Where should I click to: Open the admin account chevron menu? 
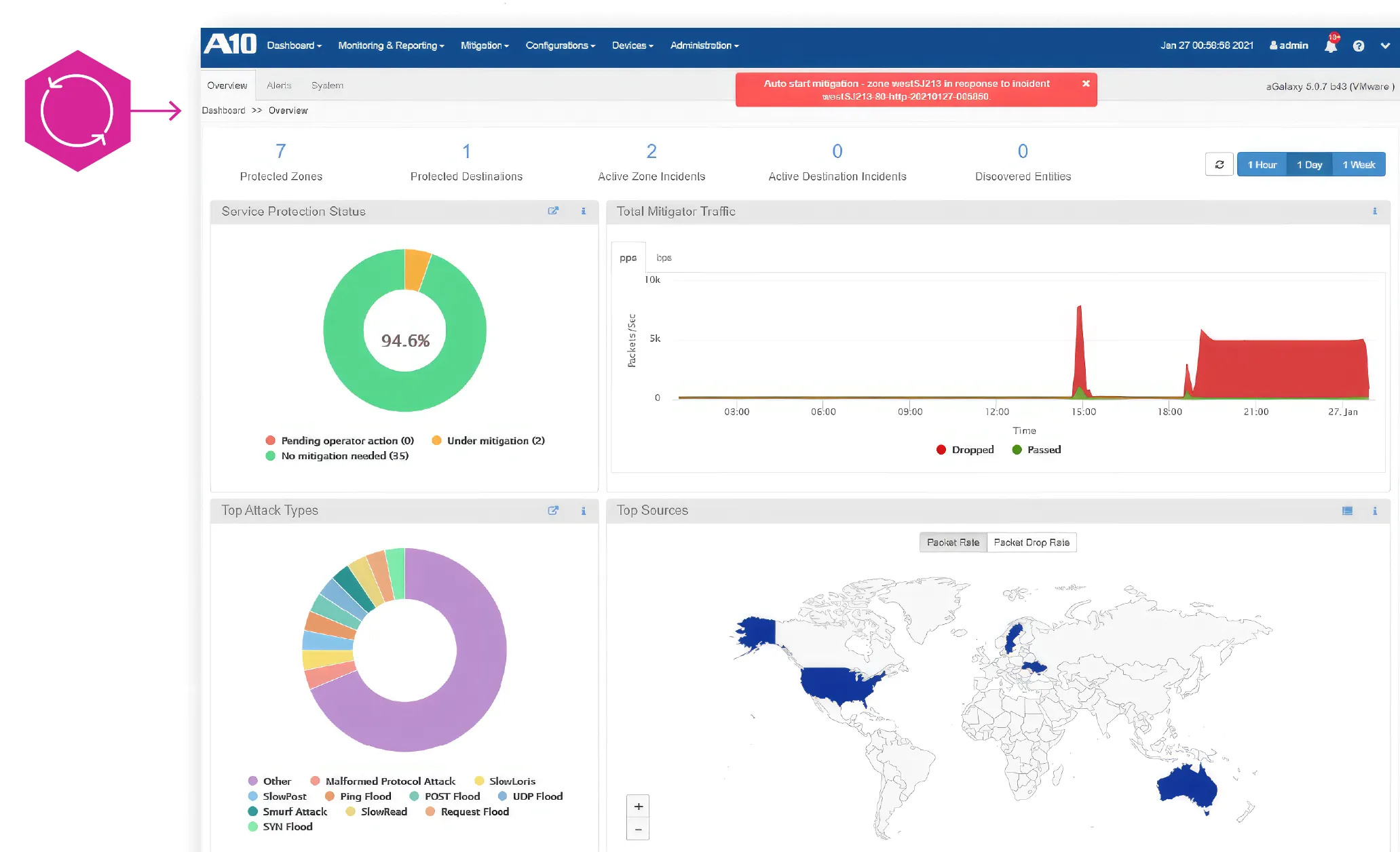(x=1384, y=45)
